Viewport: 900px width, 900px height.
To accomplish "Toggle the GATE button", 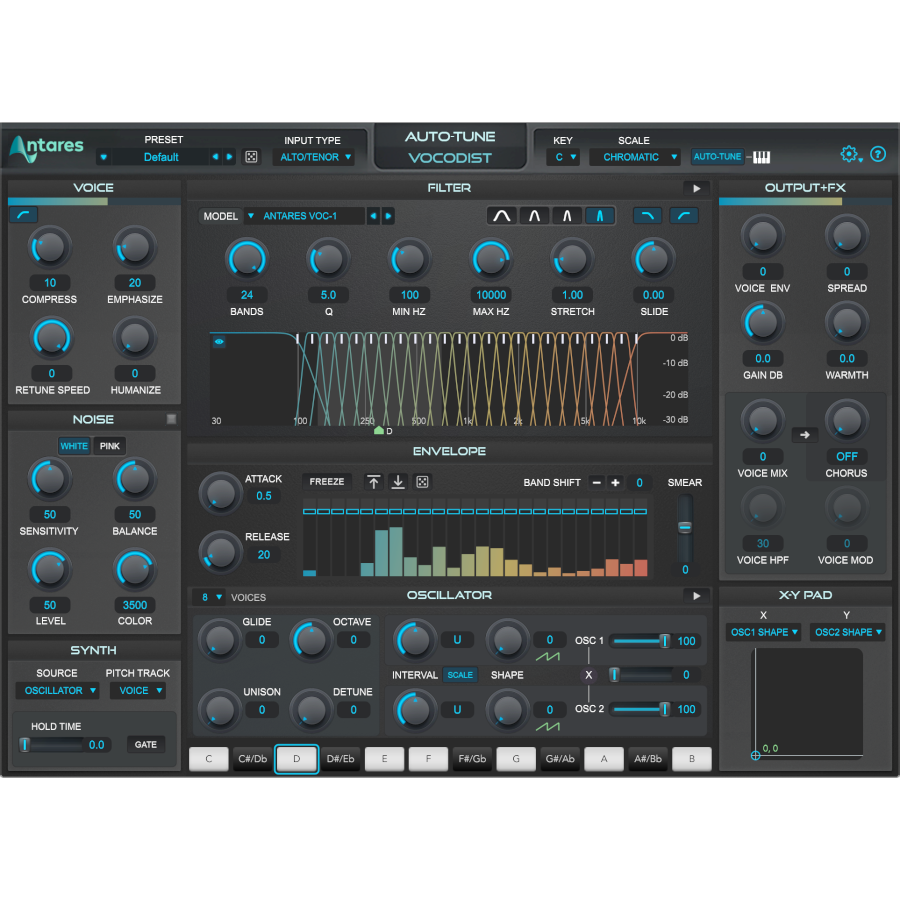I will (146, 744).
